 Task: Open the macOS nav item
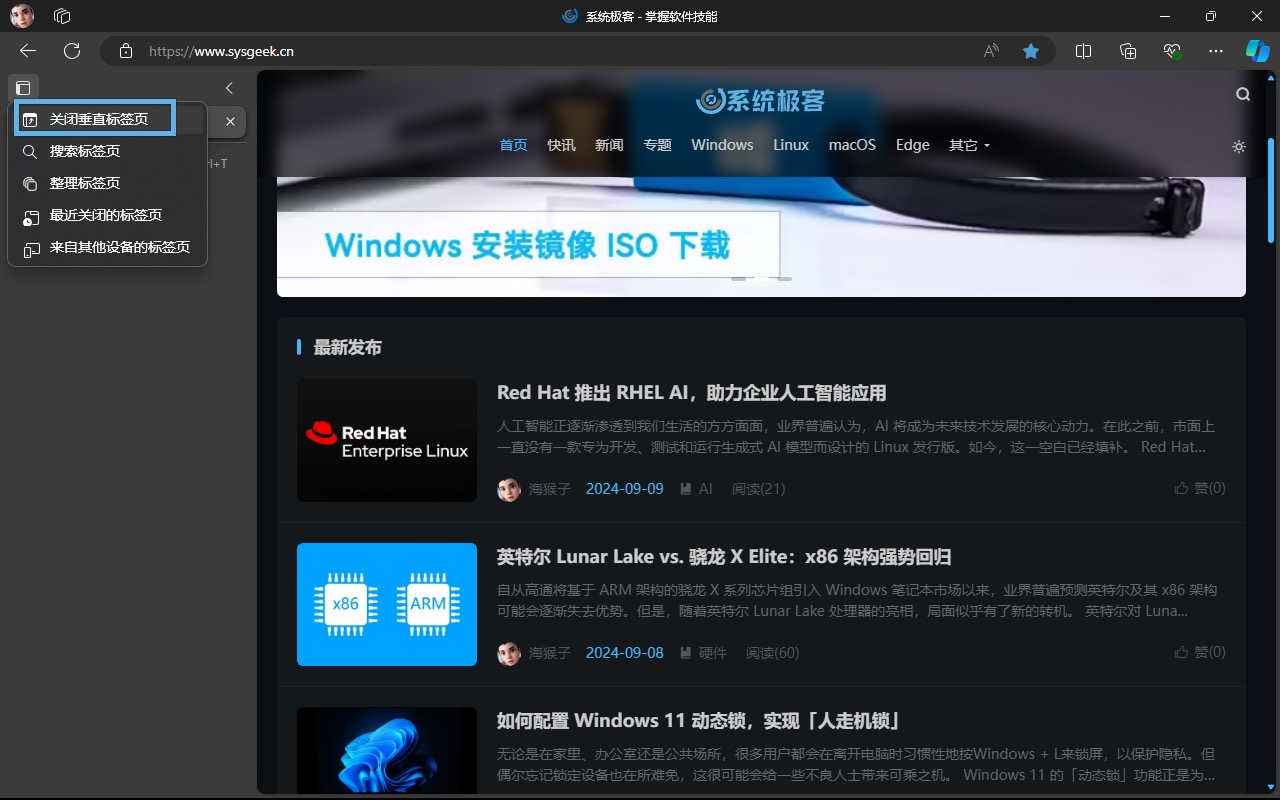coord(852,145)
